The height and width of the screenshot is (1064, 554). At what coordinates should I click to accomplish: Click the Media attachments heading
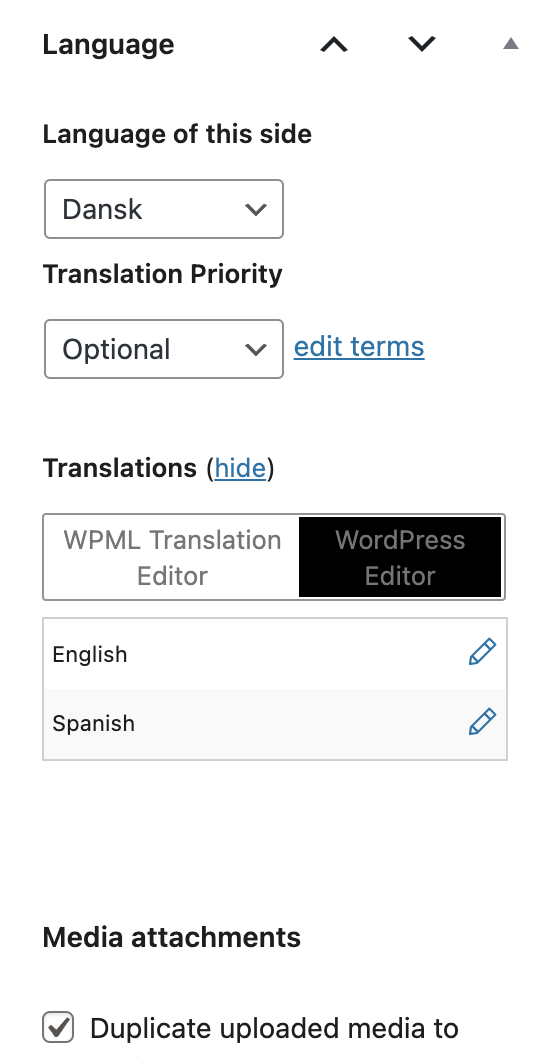coord(172,937)
